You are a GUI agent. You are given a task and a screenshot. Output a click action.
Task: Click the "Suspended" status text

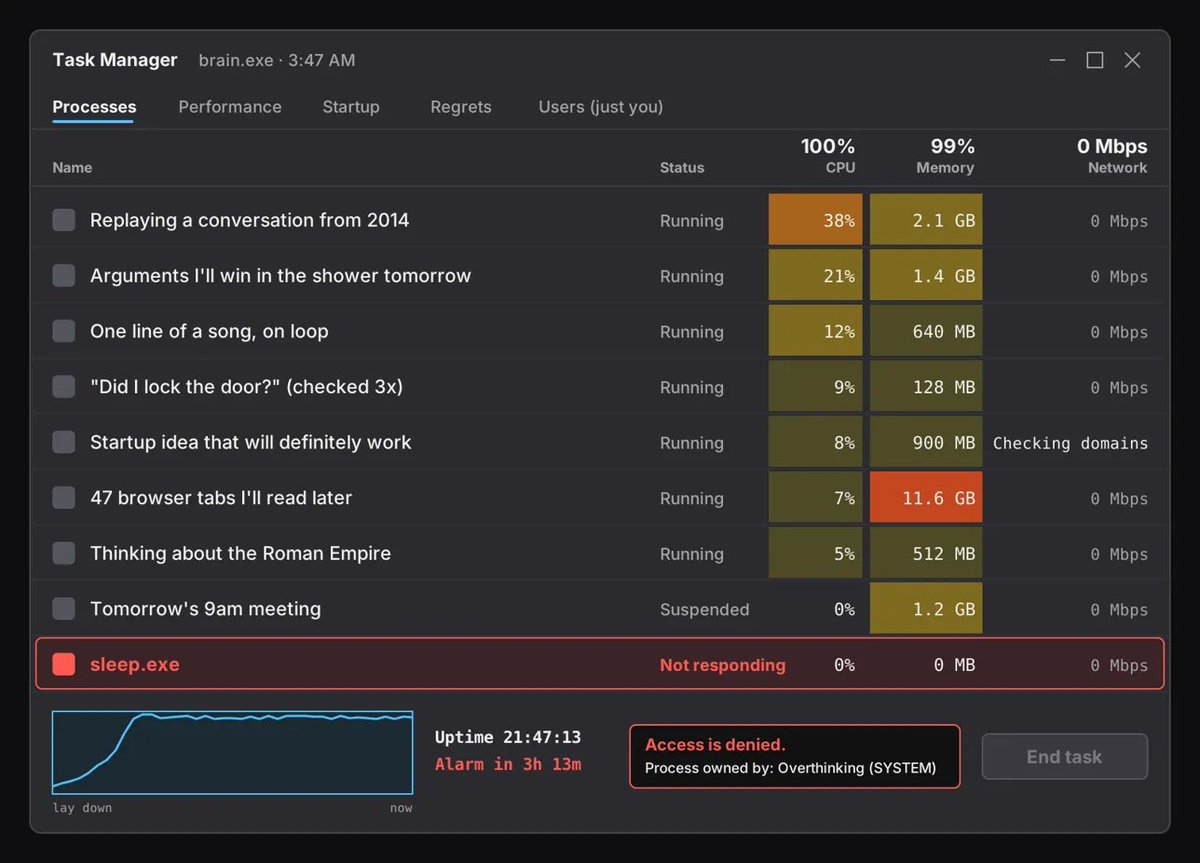[704, 609]
